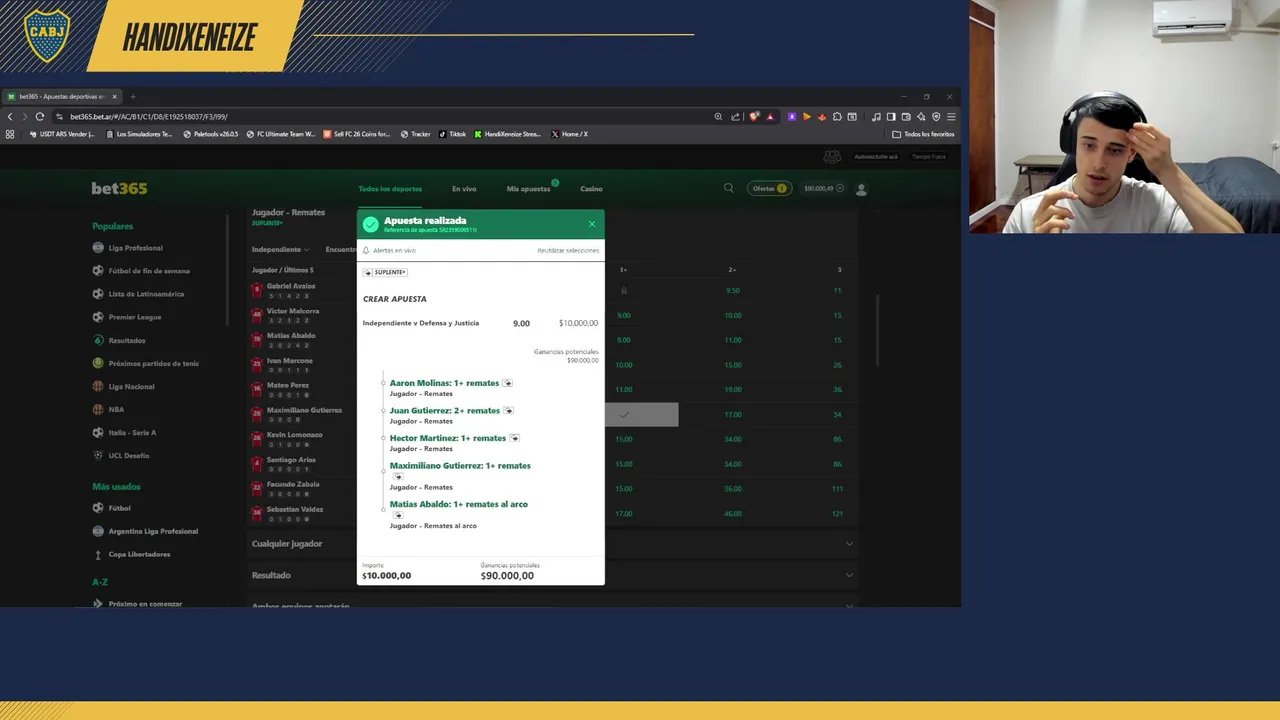Viewport: 1280px width, 720px height.
Task: Click Reutilizar selecciones link
Action: [x=568, y=250]
